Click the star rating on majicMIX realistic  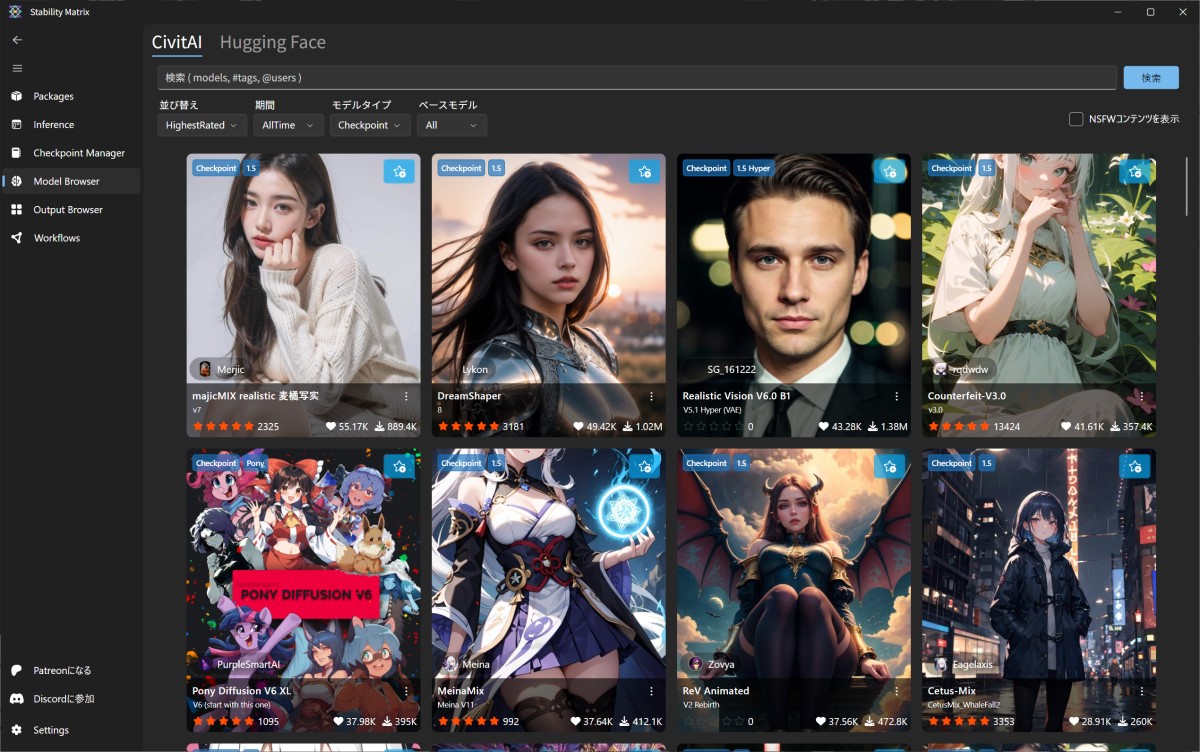[223, 426]
